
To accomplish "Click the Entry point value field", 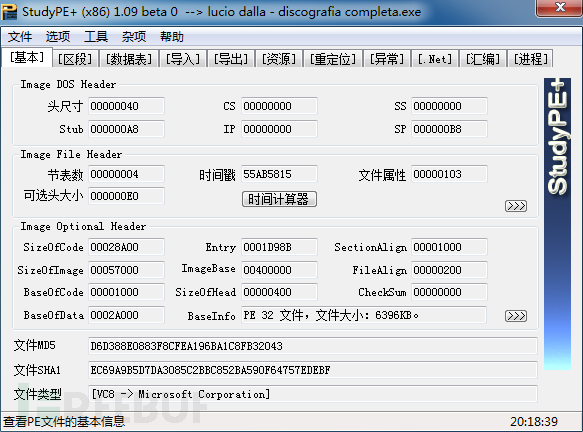I will point(279,247).
